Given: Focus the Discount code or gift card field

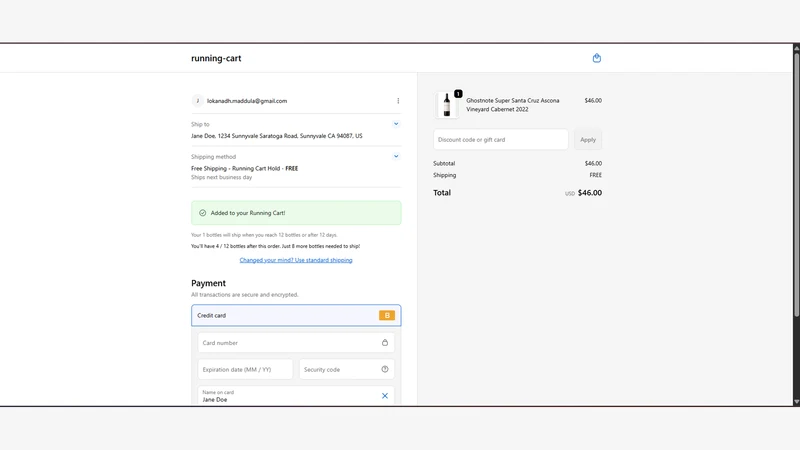Looking at the screenshot, I should coord(501,139).
